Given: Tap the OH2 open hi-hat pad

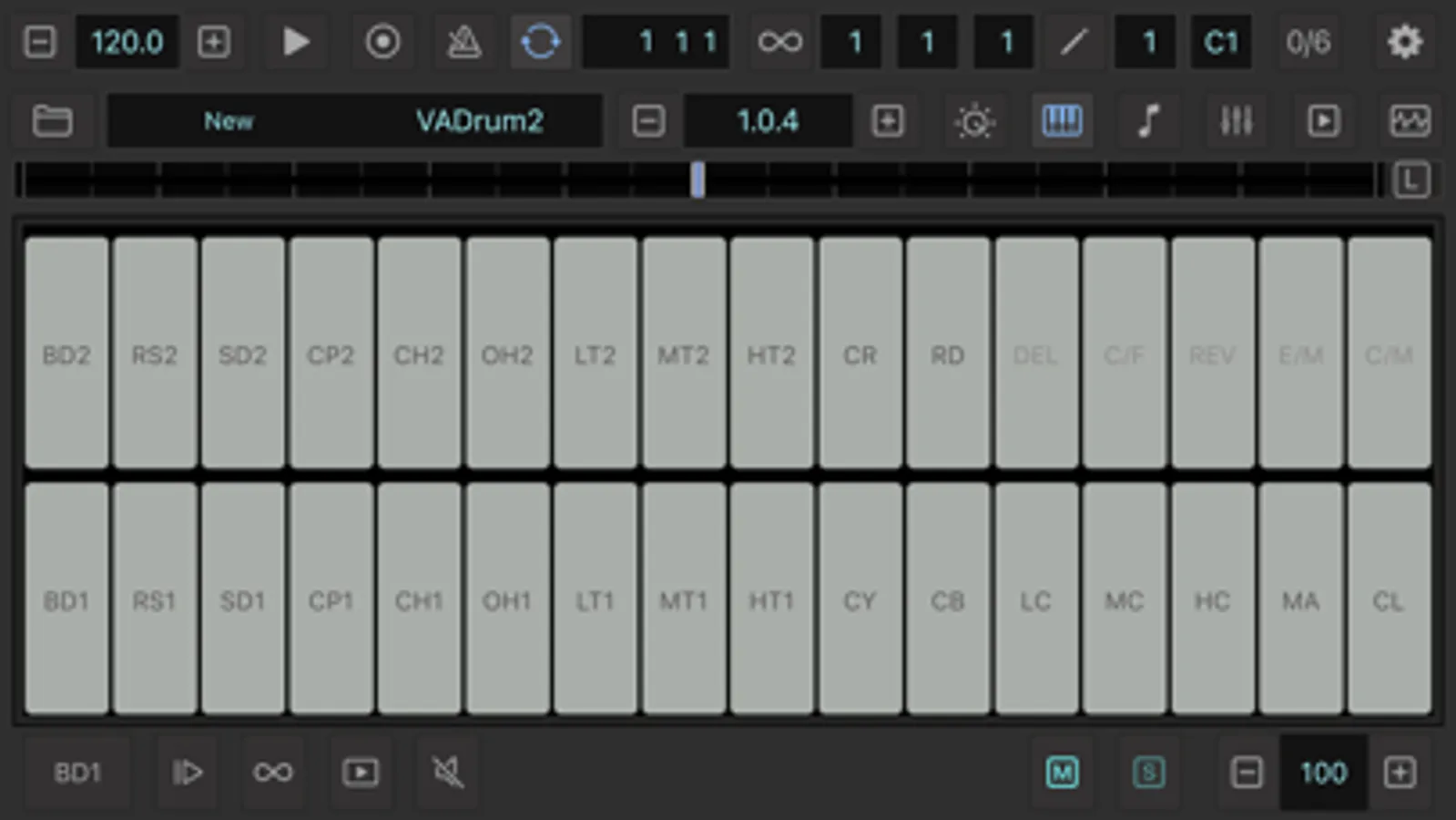Looking at the screenshot, I should click(x=507, y=353).
